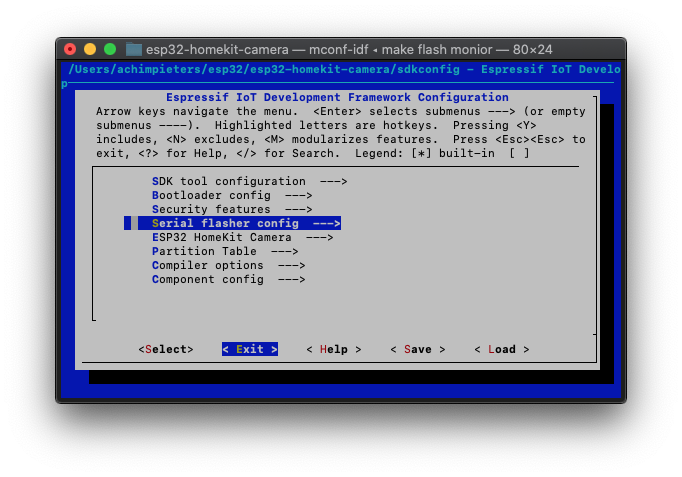This screenshot has height=477, width=682.
Task: Click the < Save > button
Action: (x=418, y=349)
